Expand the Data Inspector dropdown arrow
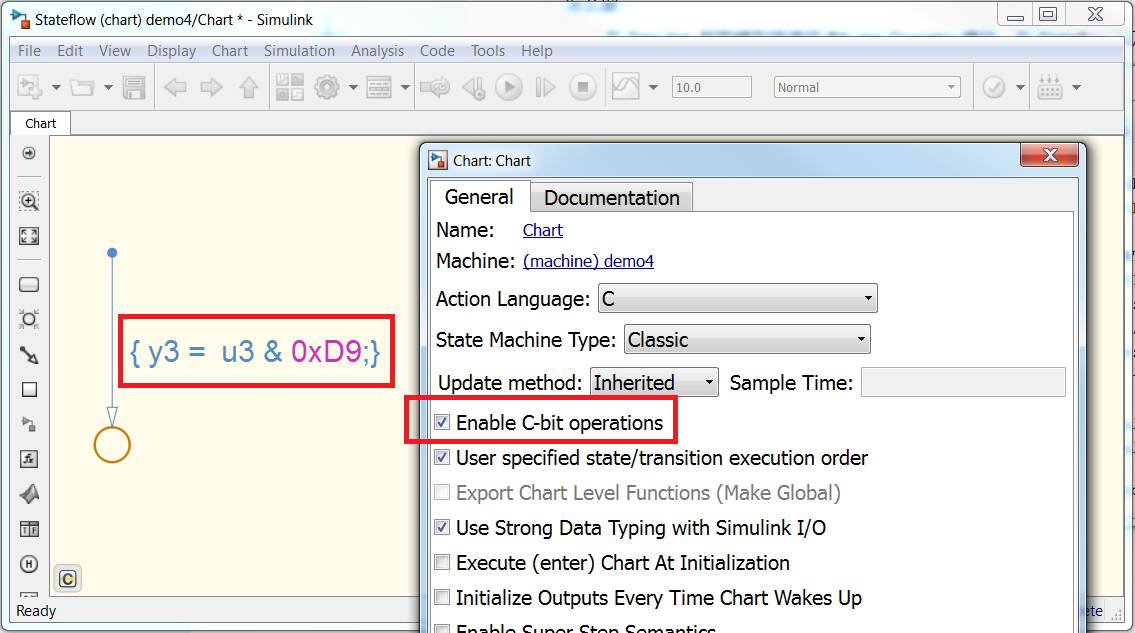1135x633 pixels. coord(653,88)
